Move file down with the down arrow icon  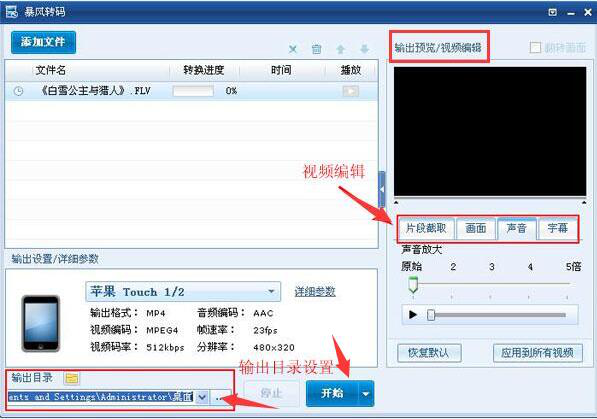click(364, 49)
